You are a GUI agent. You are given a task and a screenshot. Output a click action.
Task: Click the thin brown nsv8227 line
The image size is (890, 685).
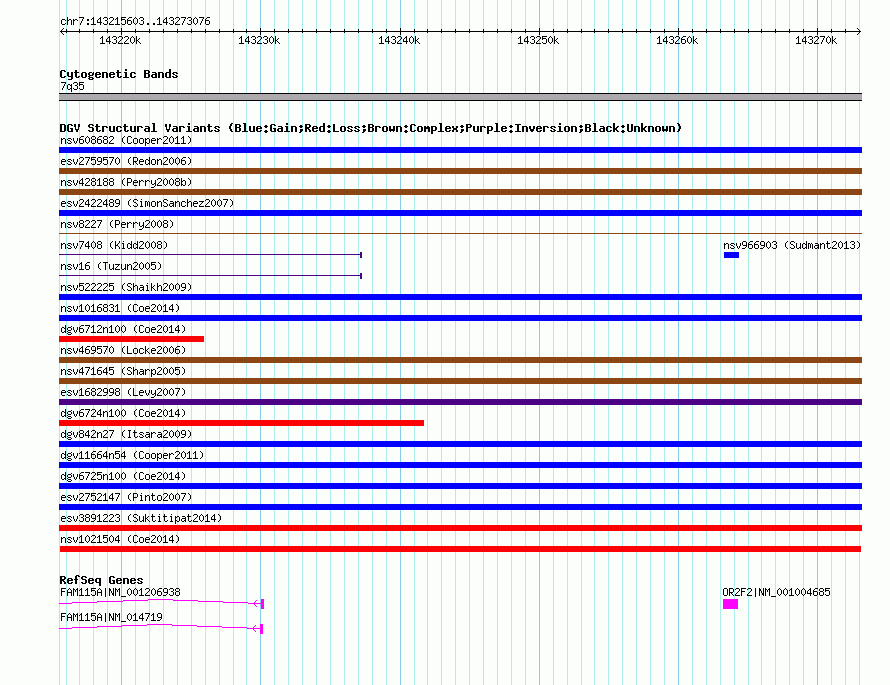(x=460, y=233)
